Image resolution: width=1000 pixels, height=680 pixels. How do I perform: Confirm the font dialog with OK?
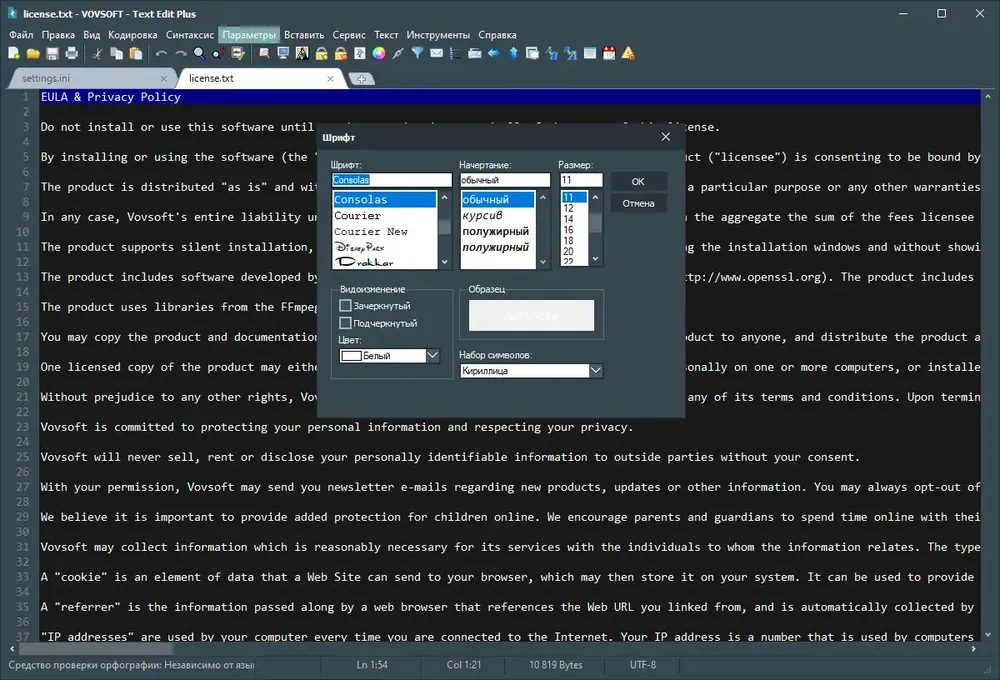(x=638, y=182)
